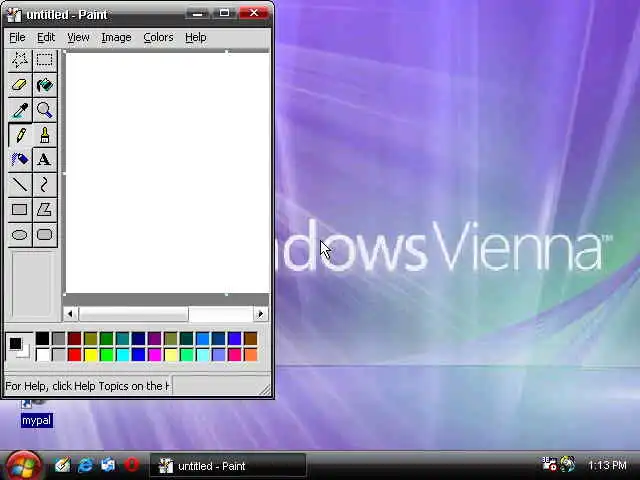Select the Free-Form Select tool

click(x=20, y=60)
